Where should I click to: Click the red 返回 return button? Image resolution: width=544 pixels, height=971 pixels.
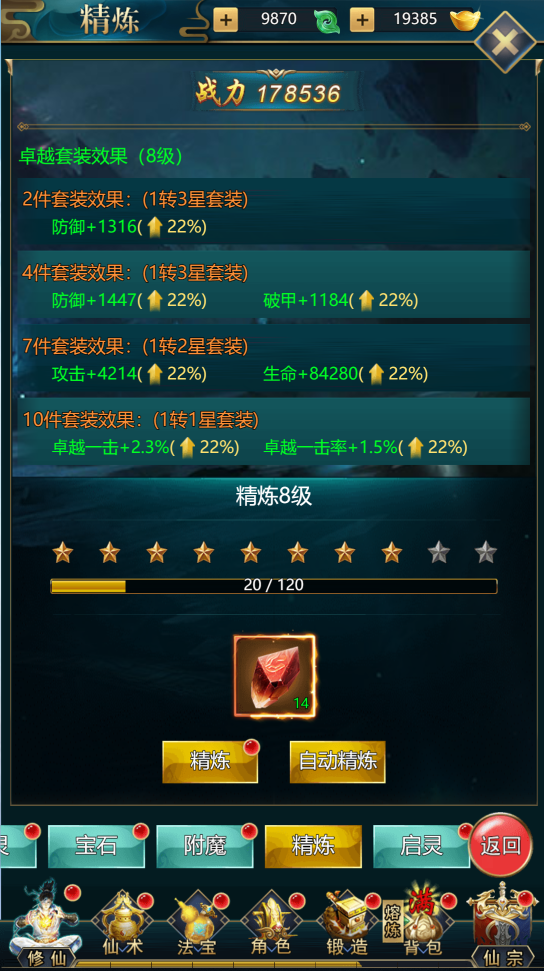pos(501,845)
